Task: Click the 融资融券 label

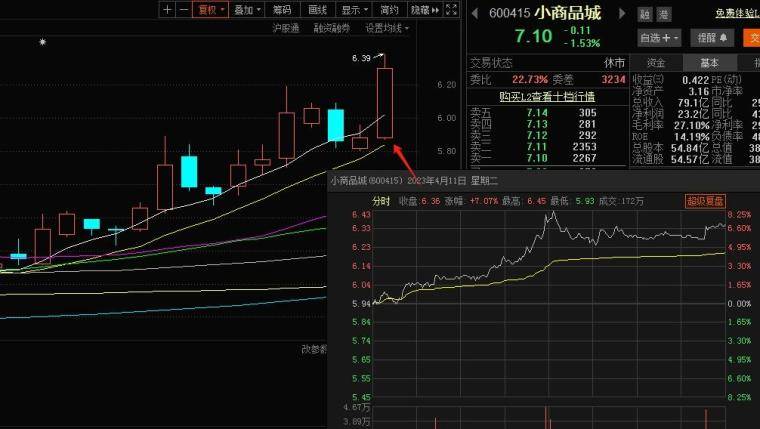Action: pos(332,28)
